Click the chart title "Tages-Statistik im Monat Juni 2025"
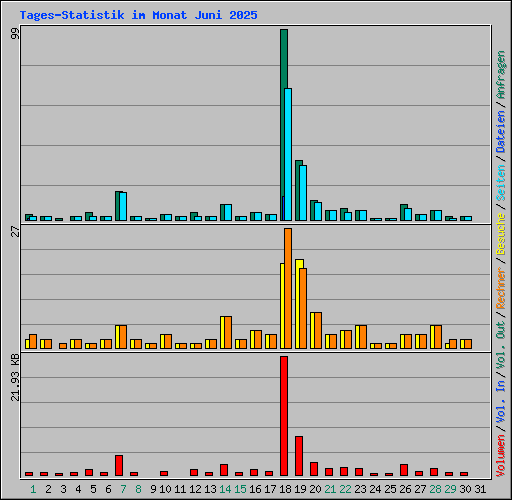The width and height of the screenshot is (512, 500). click(138, 15)
